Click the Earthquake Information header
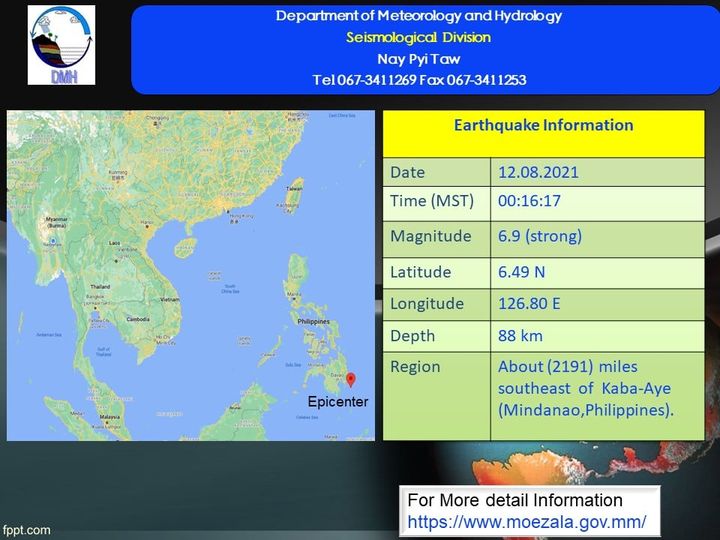 point(544,125)
